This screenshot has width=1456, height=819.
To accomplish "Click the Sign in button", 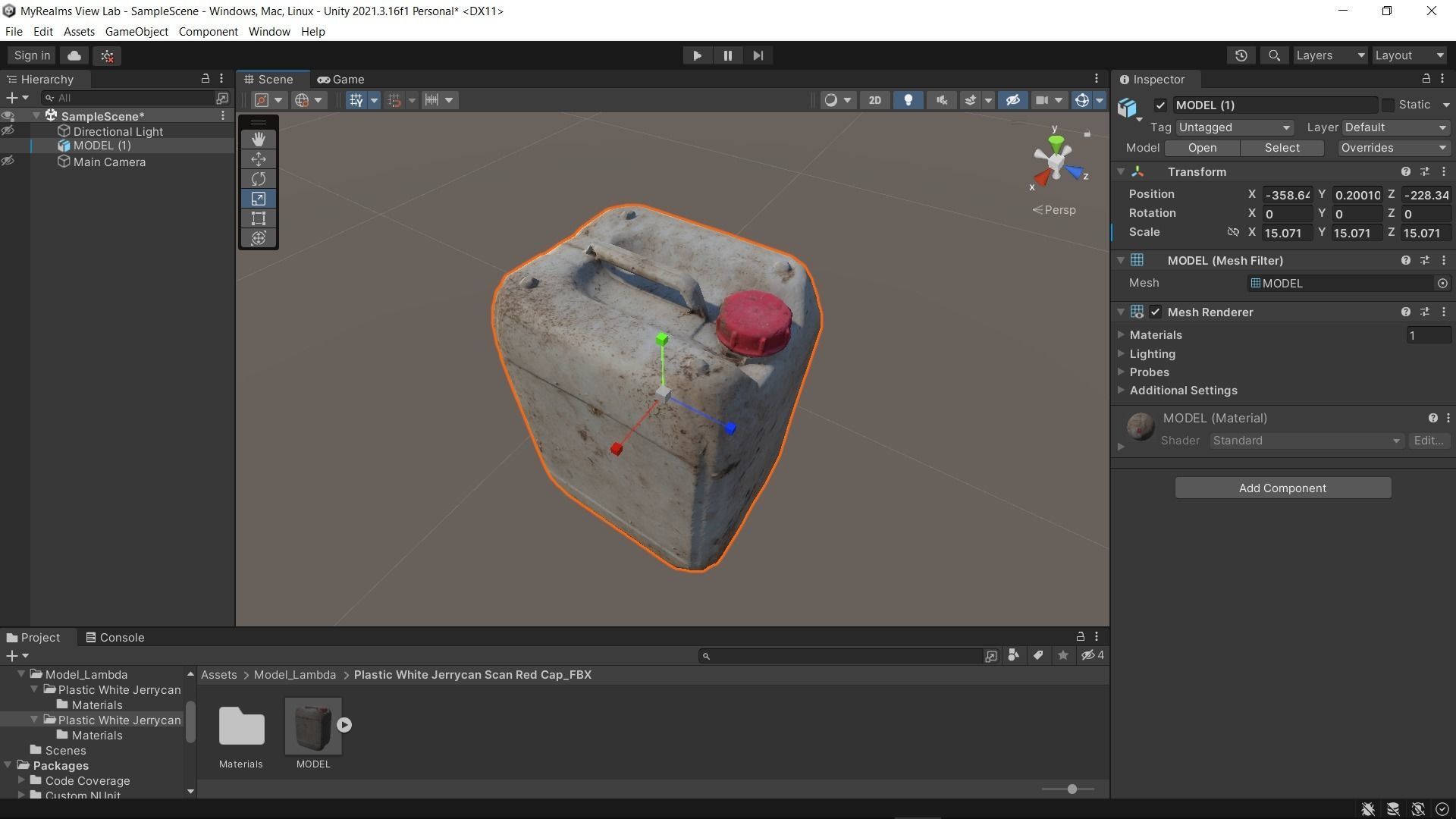I will (32, 55).
